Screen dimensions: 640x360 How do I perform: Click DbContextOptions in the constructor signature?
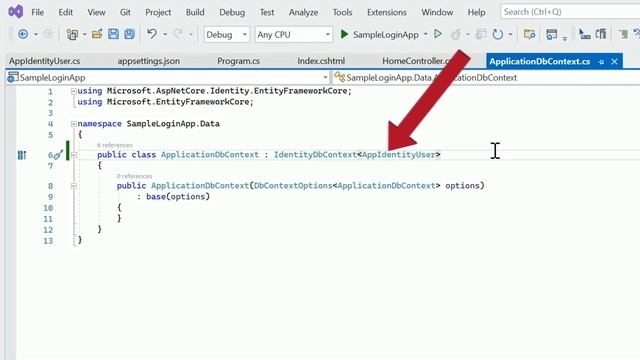[x=293, y=186]
